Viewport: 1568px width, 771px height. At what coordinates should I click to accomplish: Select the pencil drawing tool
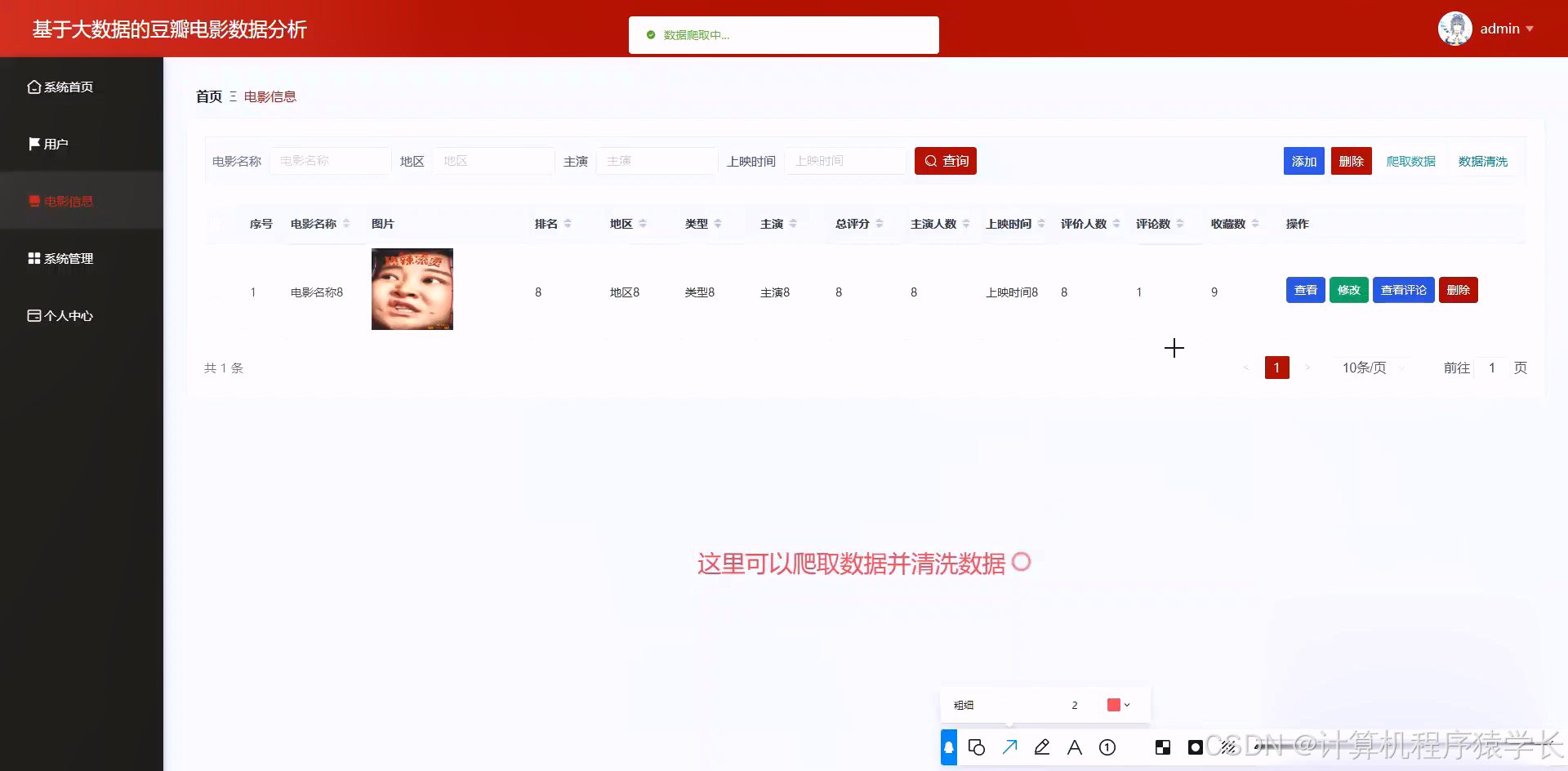(x=1042, y=747)
